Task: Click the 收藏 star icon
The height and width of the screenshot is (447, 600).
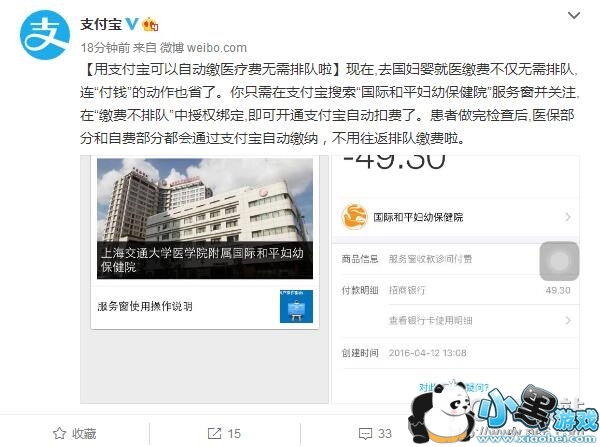Action: pyautogui.click(x=59, y=434)
